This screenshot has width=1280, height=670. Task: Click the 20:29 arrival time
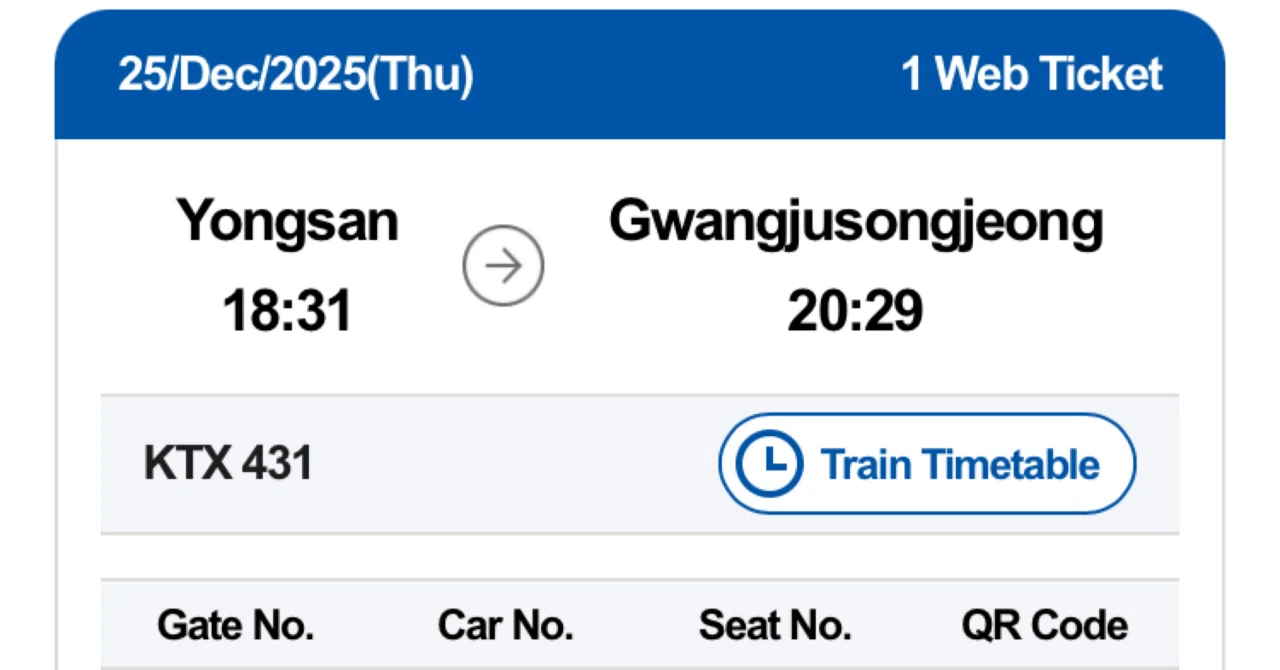(x=856, y=311)
